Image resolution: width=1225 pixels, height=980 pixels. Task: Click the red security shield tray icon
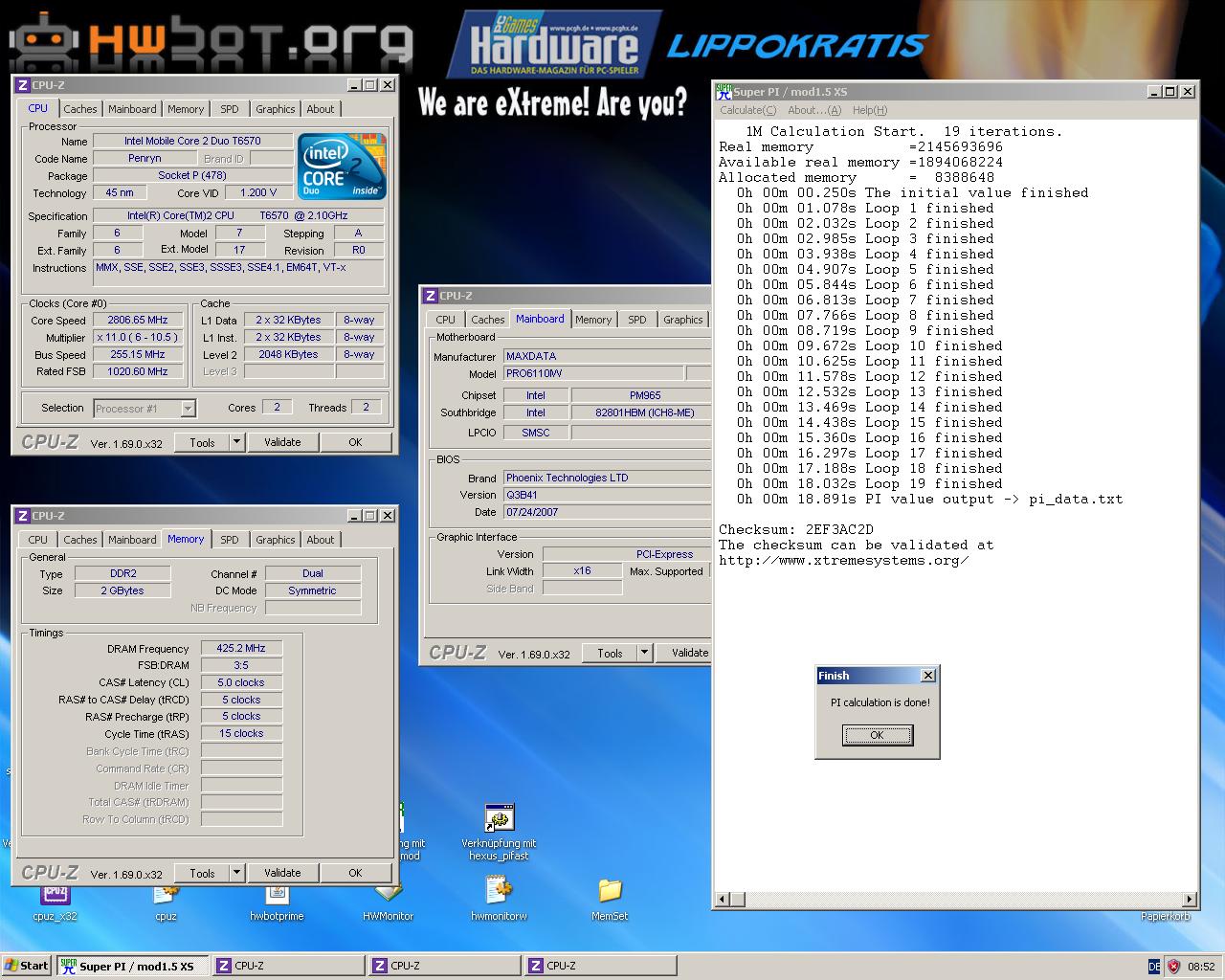(x=1173, y=967)
